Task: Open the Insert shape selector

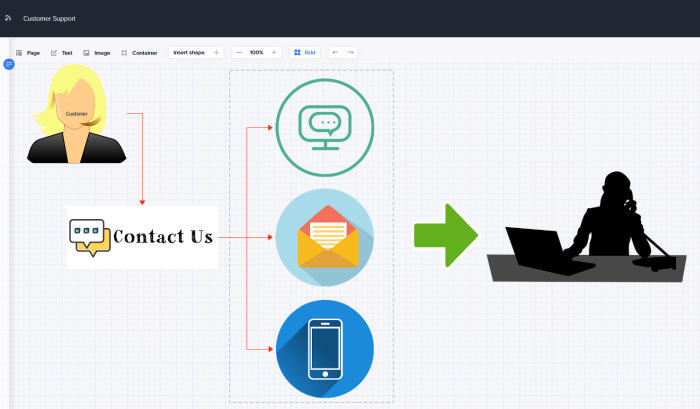Action: [189, 53]
